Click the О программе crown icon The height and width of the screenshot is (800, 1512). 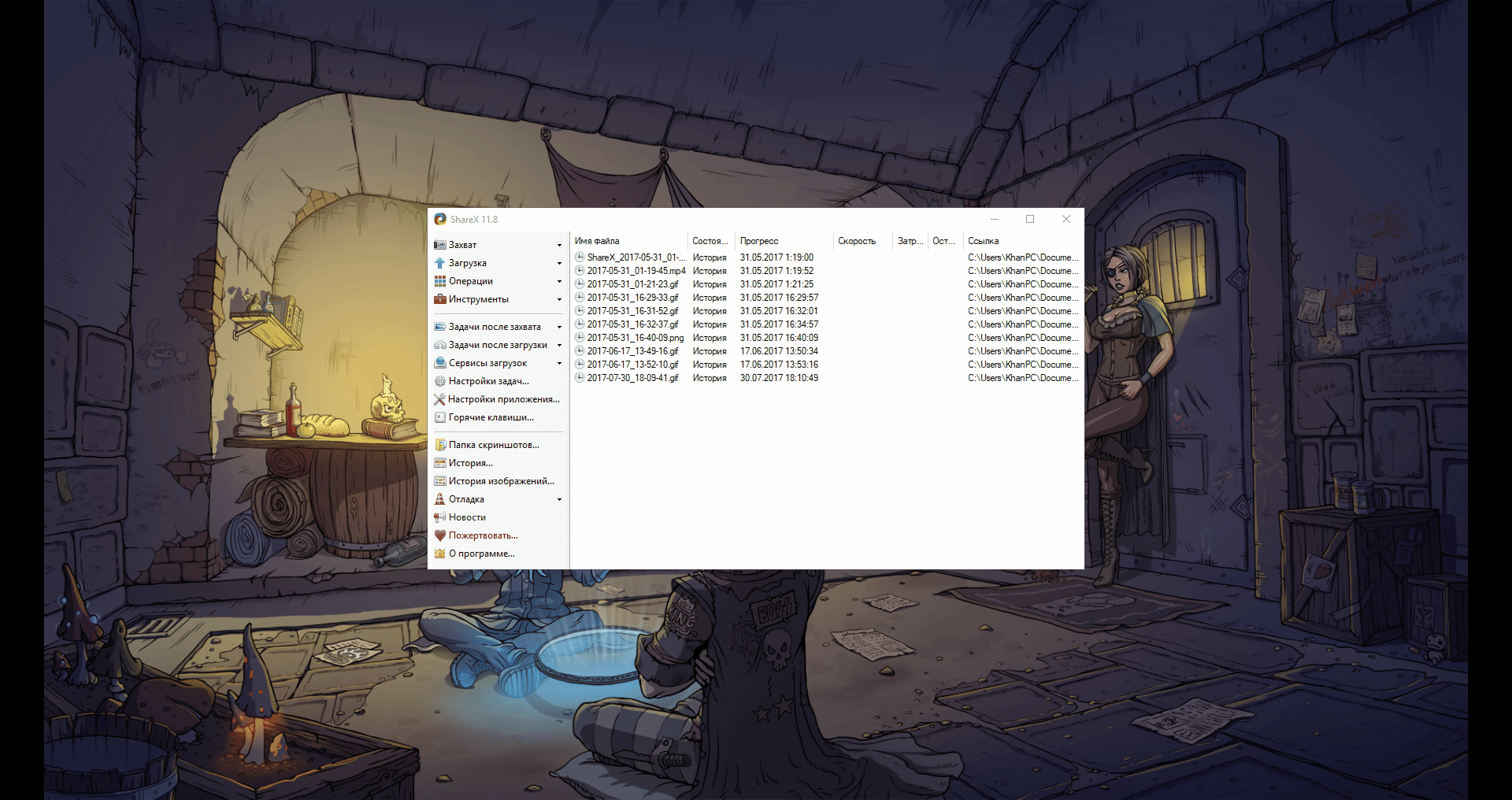[x=440, y=554]
